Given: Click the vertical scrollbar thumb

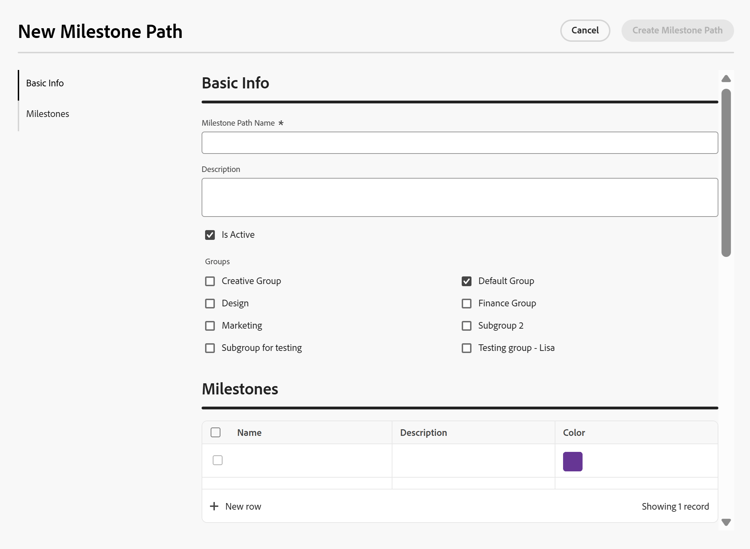Looking at the screenshot, I should (x=726, y=170).
